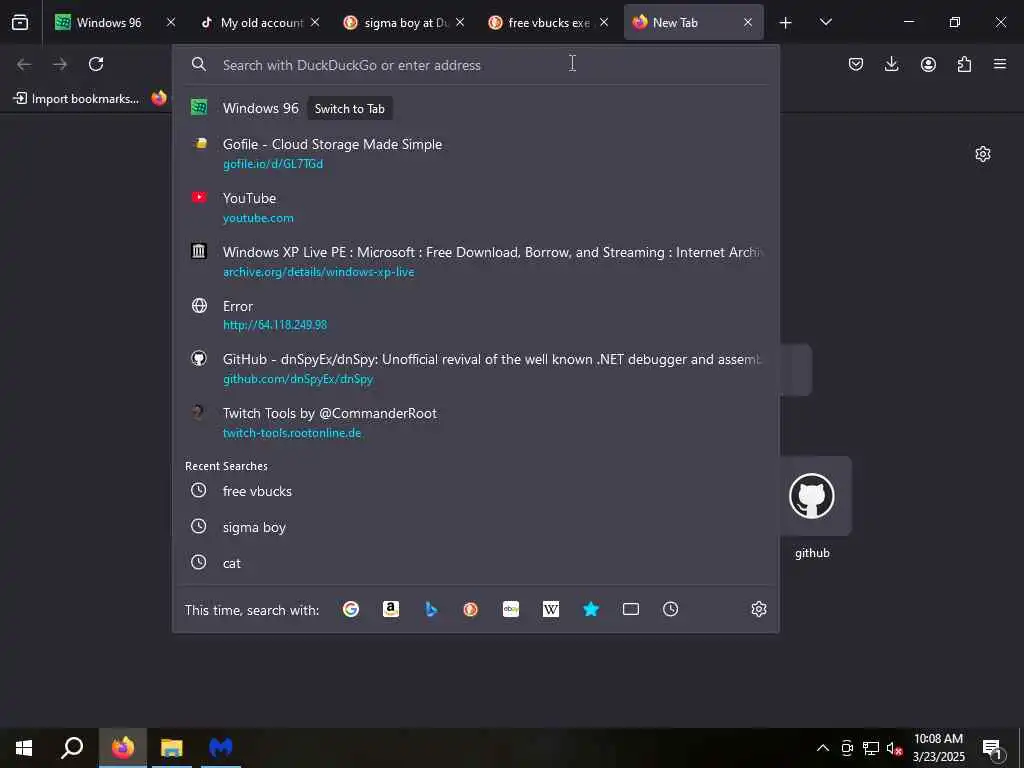The image size is (1024, 768).
Task: Switch to the Windows 96 tab
Action: click(109, 23)
